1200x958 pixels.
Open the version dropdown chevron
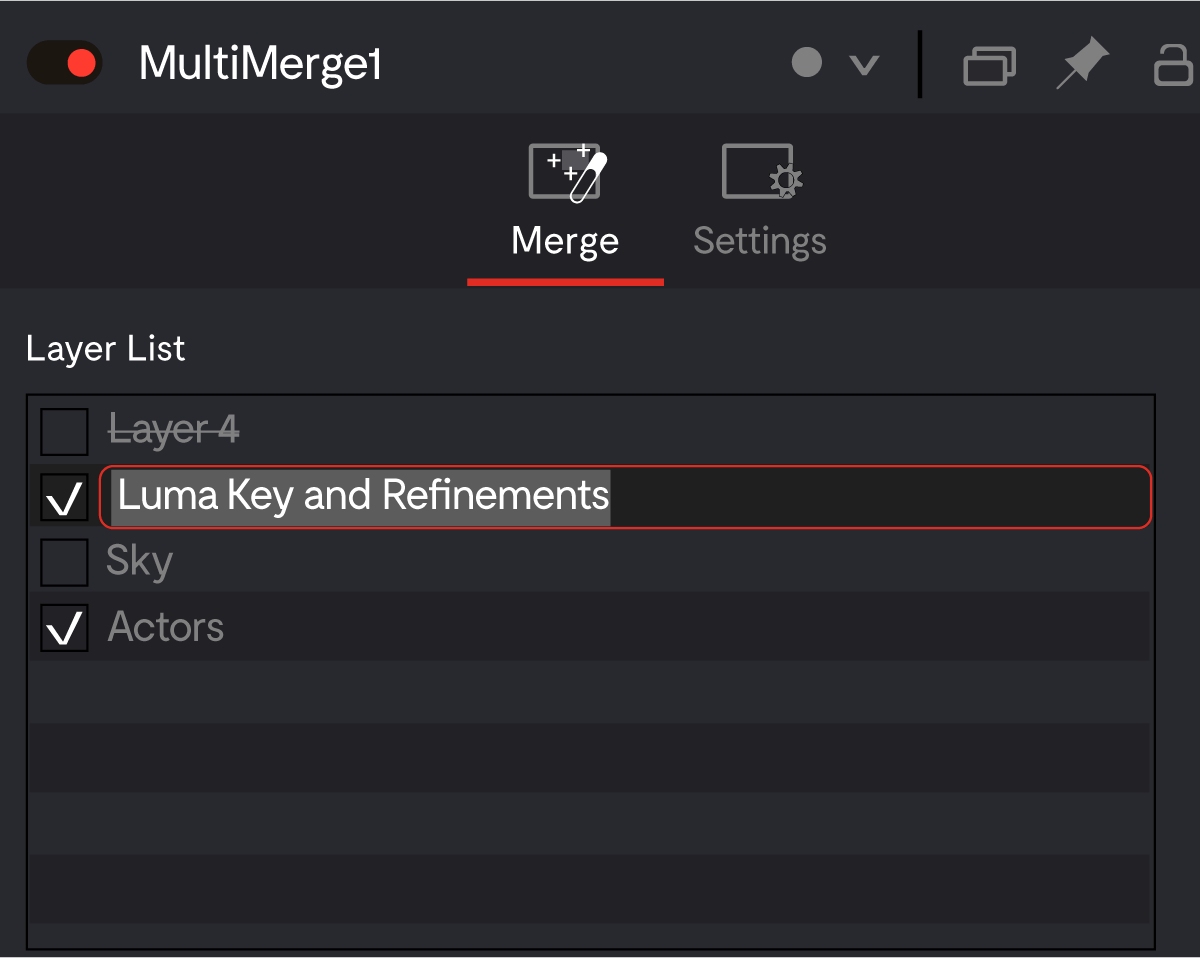click(x=862, y=64)
